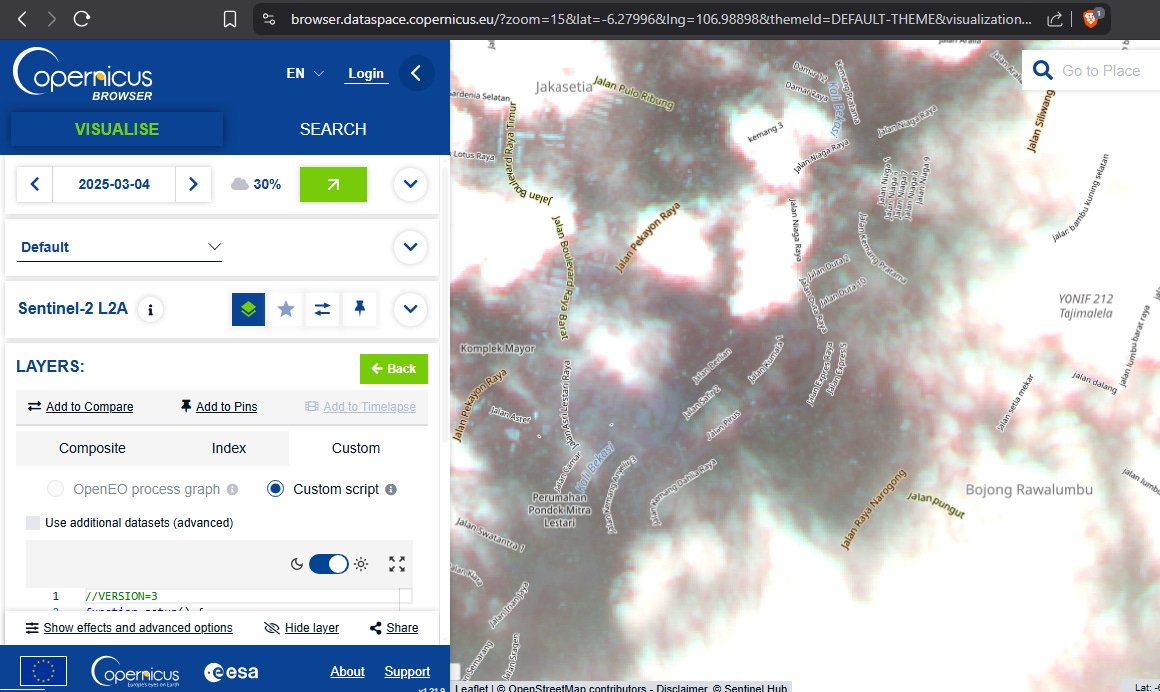Screen dimensions: 1160x692
Task: Open the EN language dropdown
Action: point(305,73)
